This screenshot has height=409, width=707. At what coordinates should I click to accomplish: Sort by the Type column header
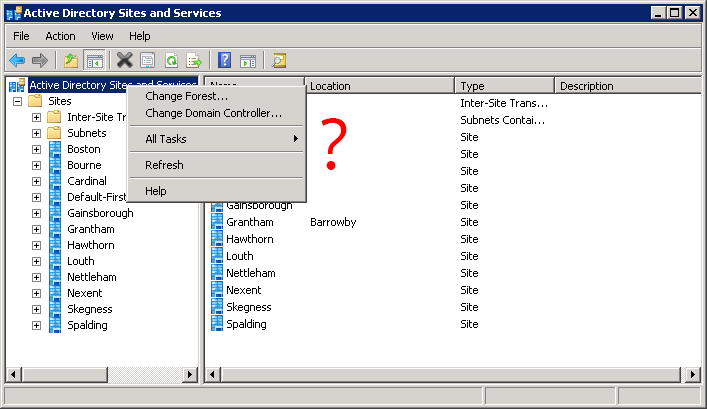click(x=505, y=86)
